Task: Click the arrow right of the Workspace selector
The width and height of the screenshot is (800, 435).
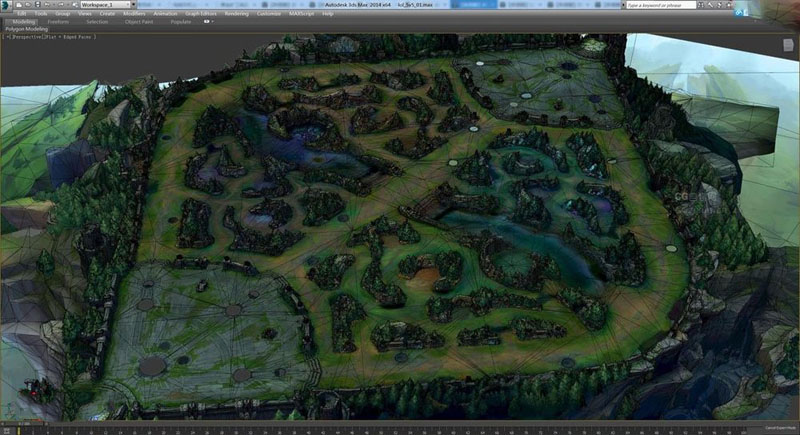Action: pyautogui.click(x=134, y=5)
